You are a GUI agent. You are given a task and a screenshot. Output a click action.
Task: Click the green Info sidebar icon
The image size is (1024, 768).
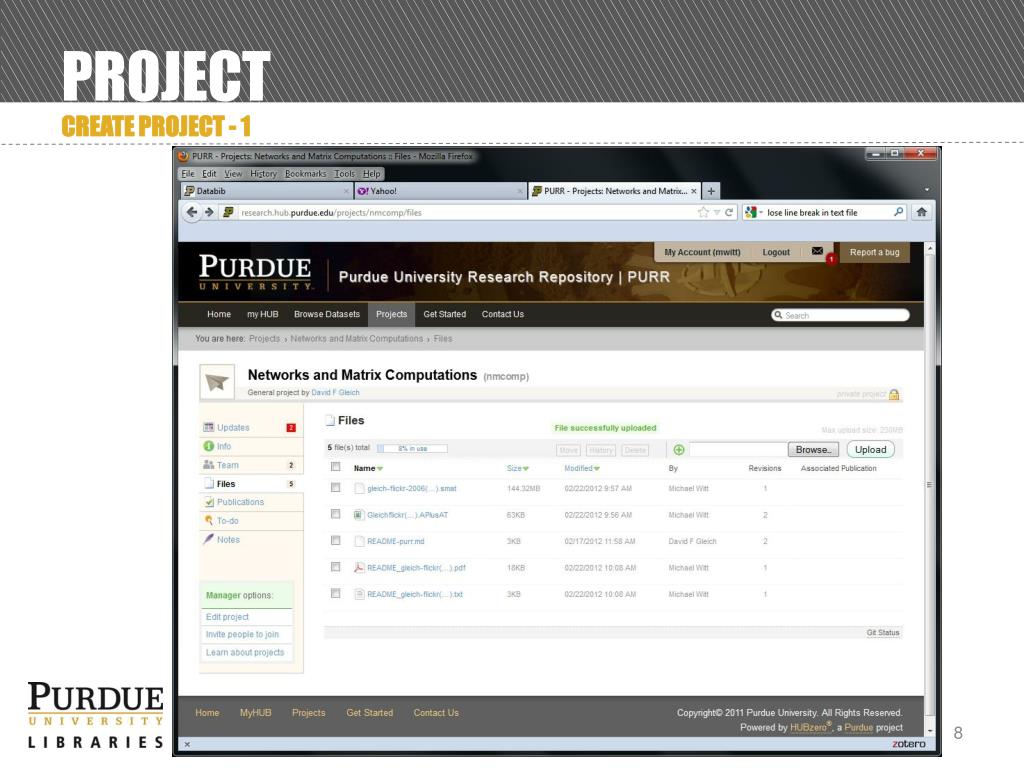[x=208, y=446]
